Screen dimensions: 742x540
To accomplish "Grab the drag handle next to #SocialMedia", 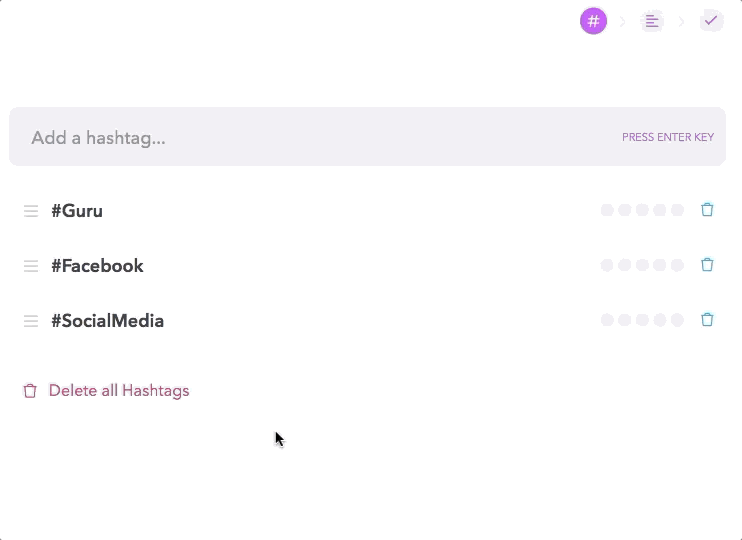I will tap(31, 321).
